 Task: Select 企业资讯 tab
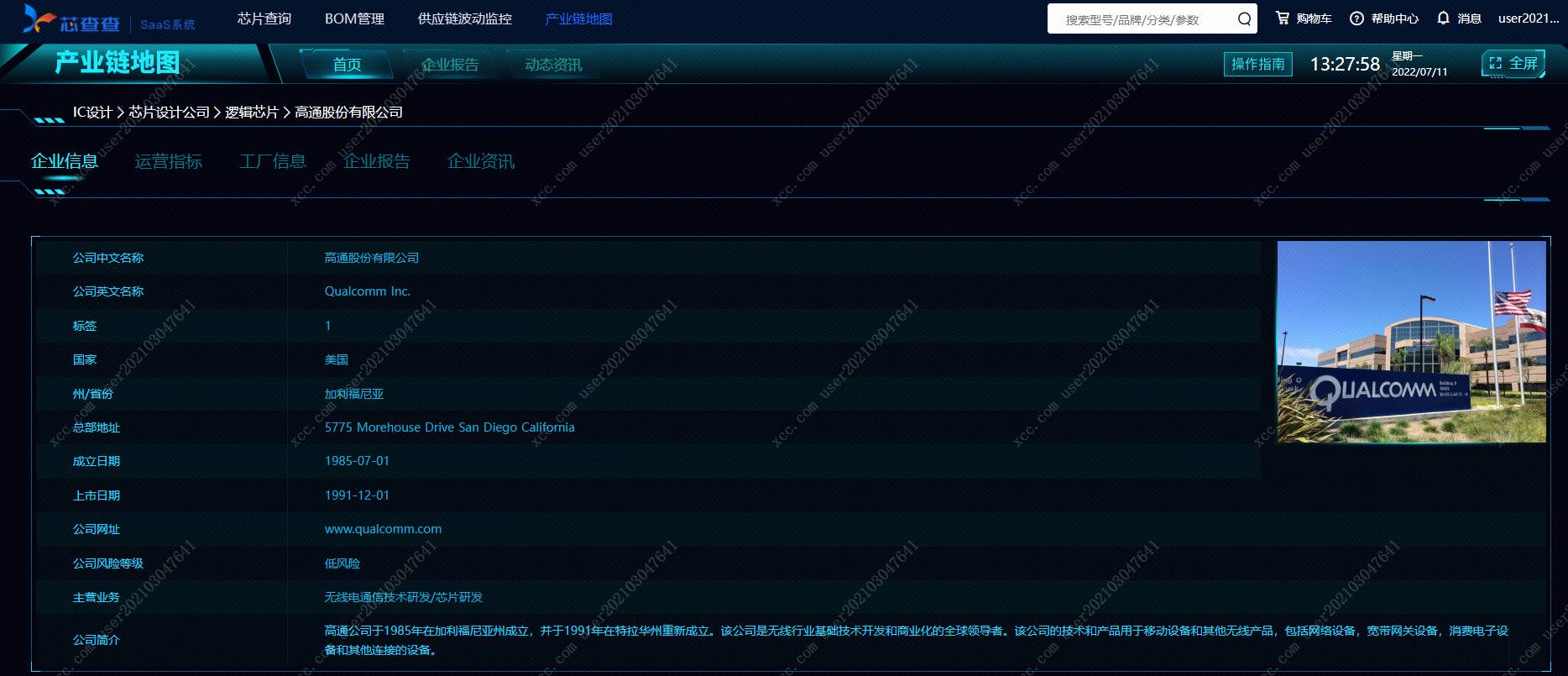481,161
